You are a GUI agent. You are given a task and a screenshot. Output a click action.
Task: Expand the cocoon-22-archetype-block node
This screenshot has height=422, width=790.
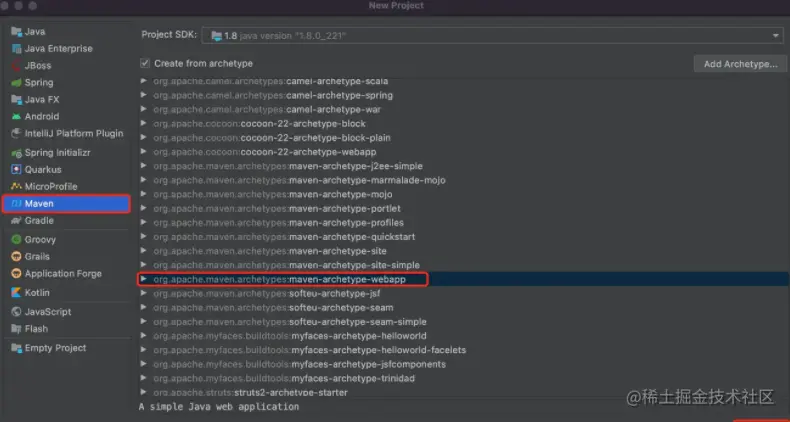point(144,123)
